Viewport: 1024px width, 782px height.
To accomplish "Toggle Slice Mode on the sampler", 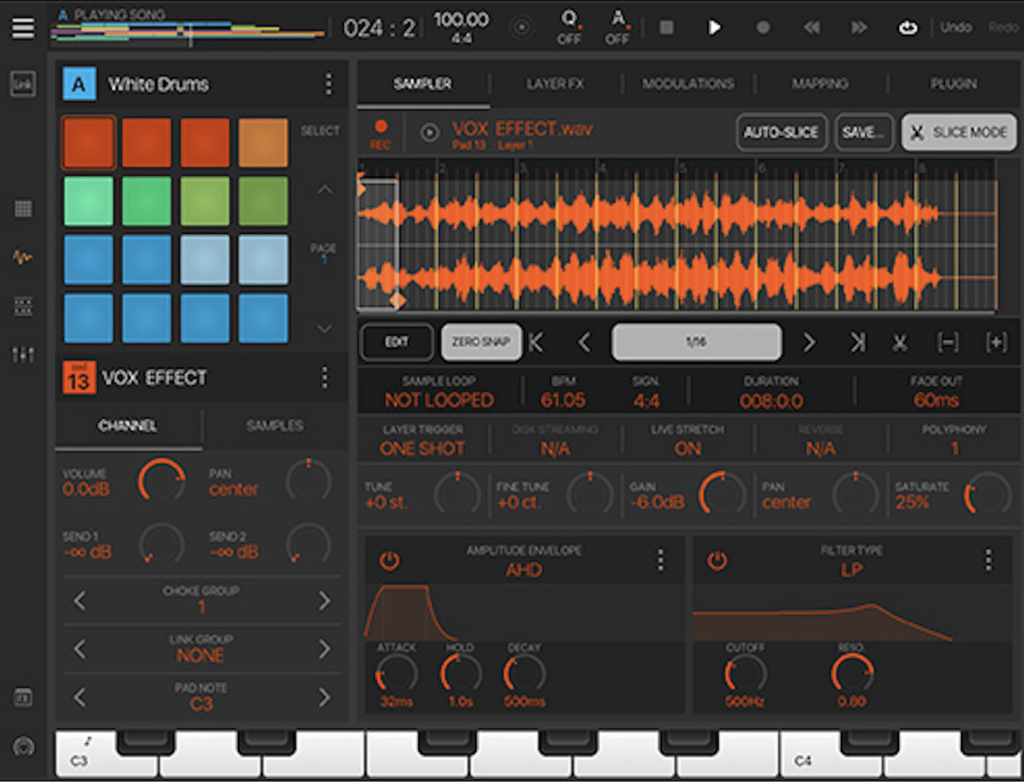I will pyautogui.click(x=958, y=132).
